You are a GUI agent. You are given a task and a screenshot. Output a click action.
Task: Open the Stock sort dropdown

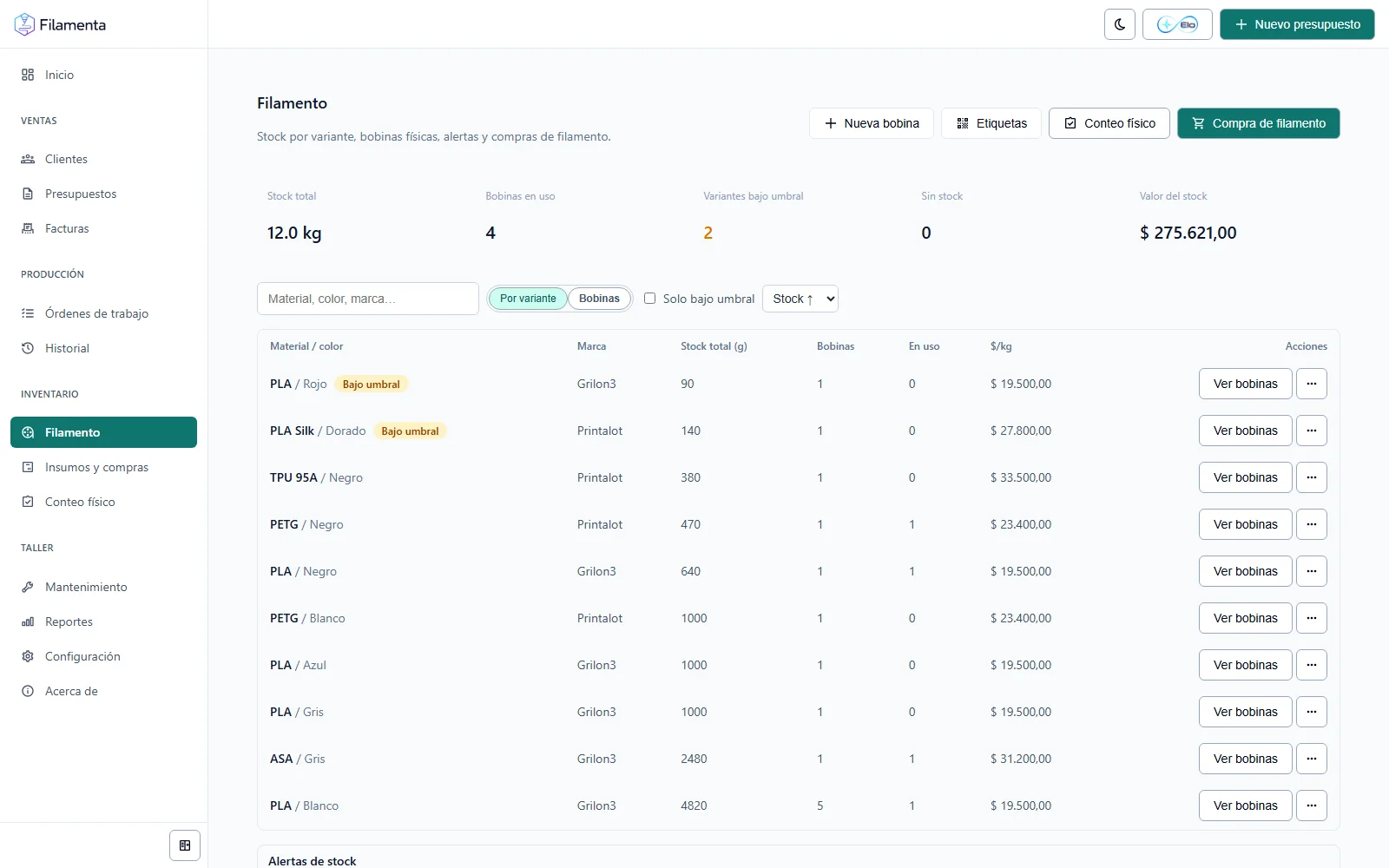[x=800, y=299]
